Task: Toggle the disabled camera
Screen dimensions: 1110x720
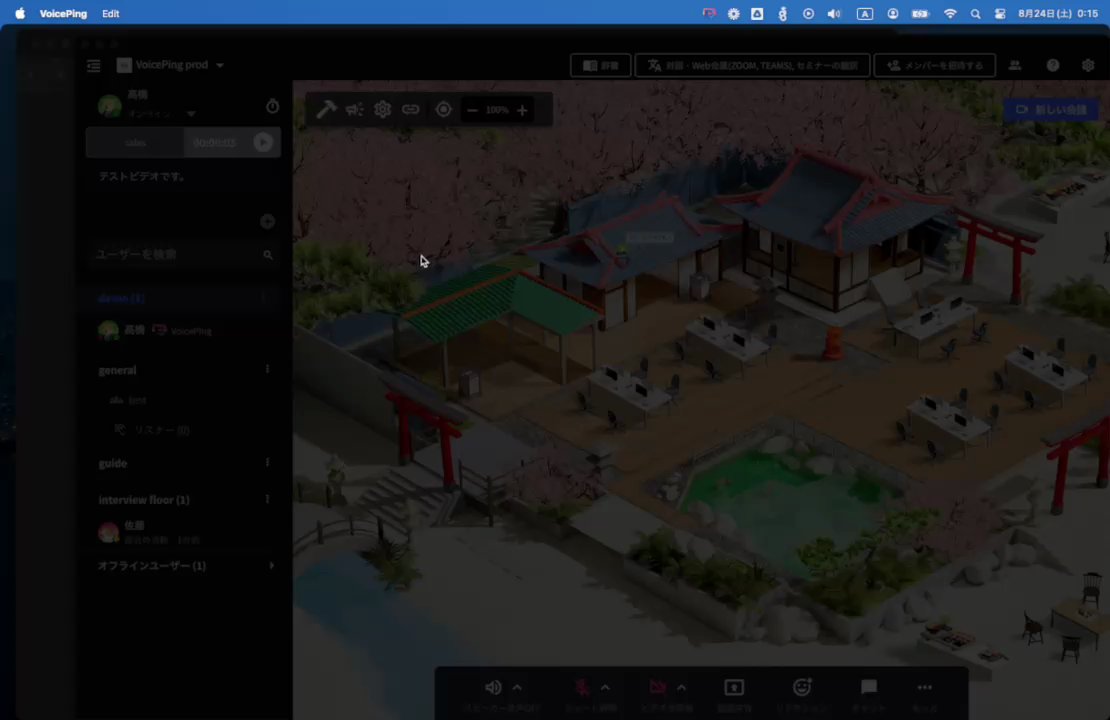Action: (658, 687)
